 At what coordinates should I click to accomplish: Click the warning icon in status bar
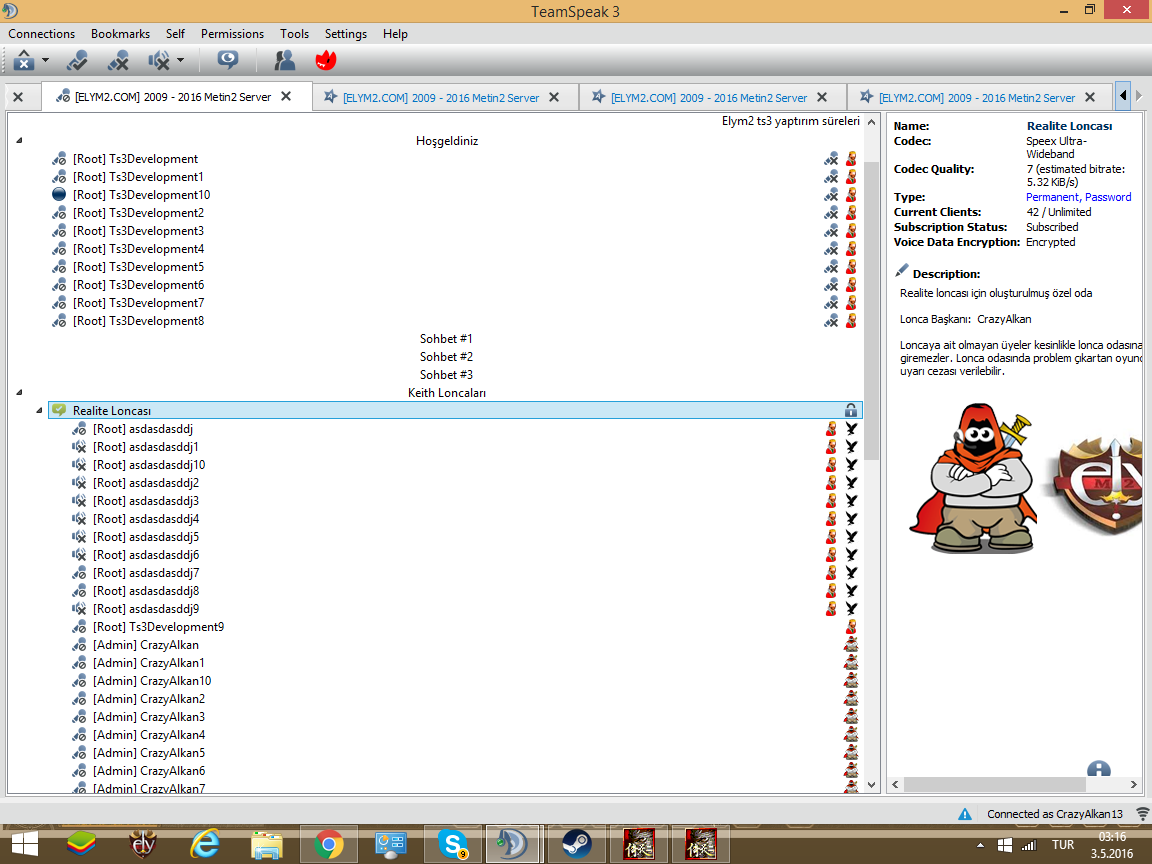[965, 814]
